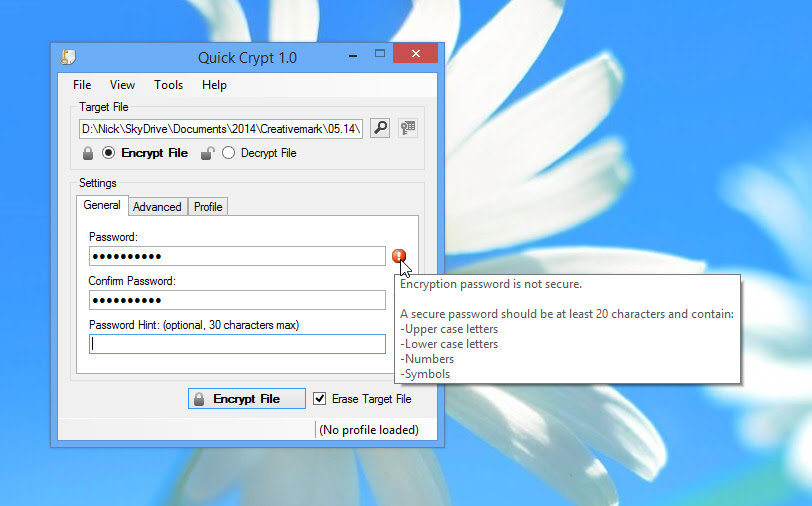Select the Encrypt File radio button

108,153
